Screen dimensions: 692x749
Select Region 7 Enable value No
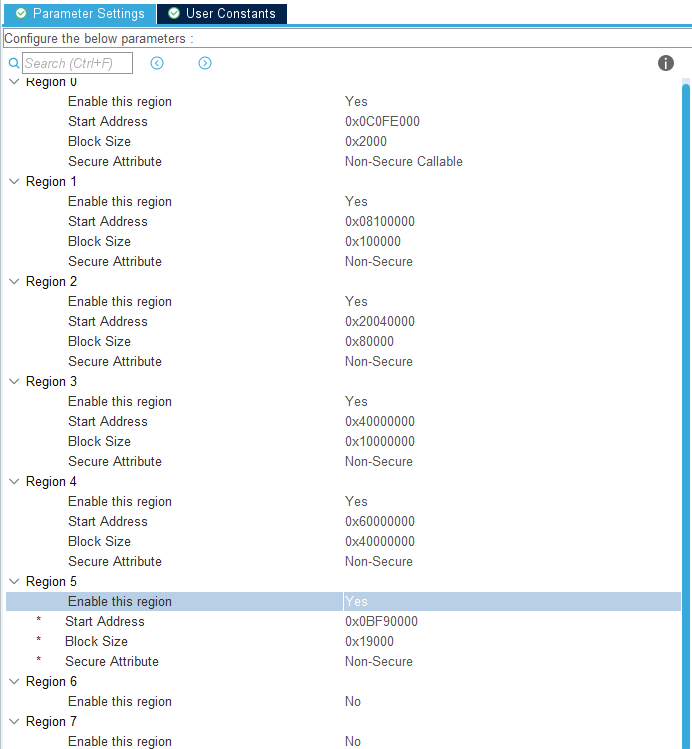(353, 741)
